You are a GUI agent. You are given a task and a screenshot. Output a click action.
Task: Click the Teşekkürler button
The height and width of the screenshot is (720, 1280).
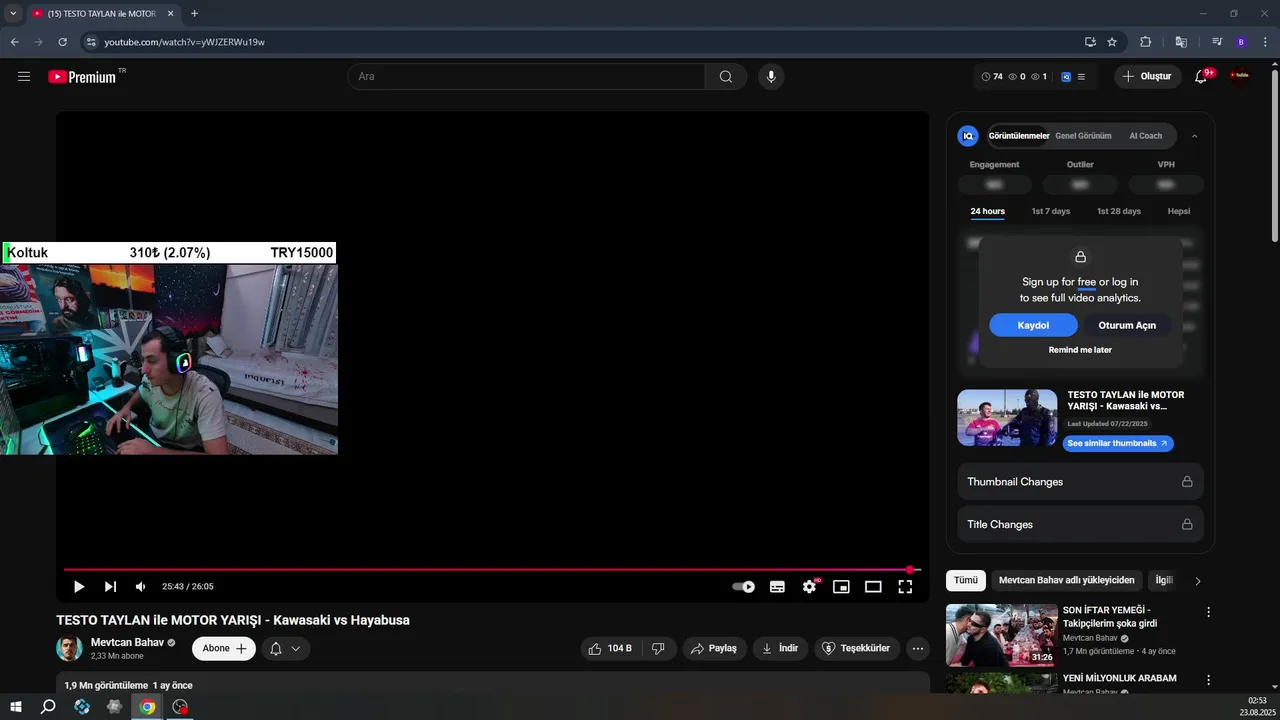point(857,648)
